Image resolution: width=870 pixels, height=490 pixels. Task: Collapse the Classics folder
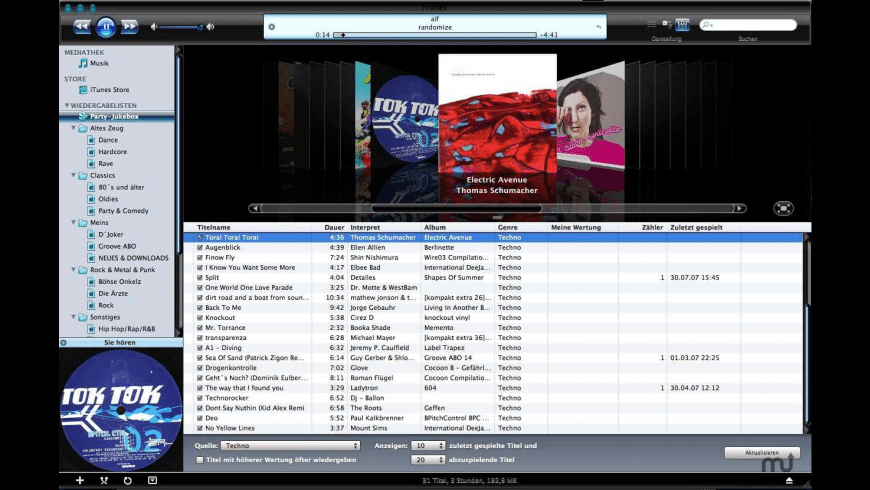pyautogui.click(x=73, y=175)
